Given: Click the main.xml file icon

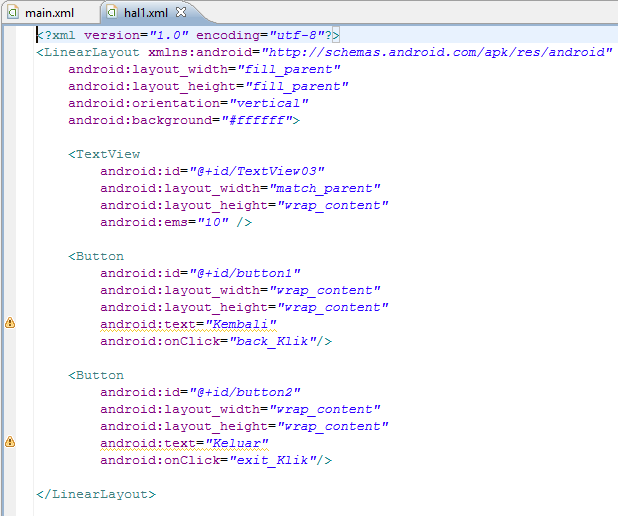Looking at the screenshot, I should (13, 13).
